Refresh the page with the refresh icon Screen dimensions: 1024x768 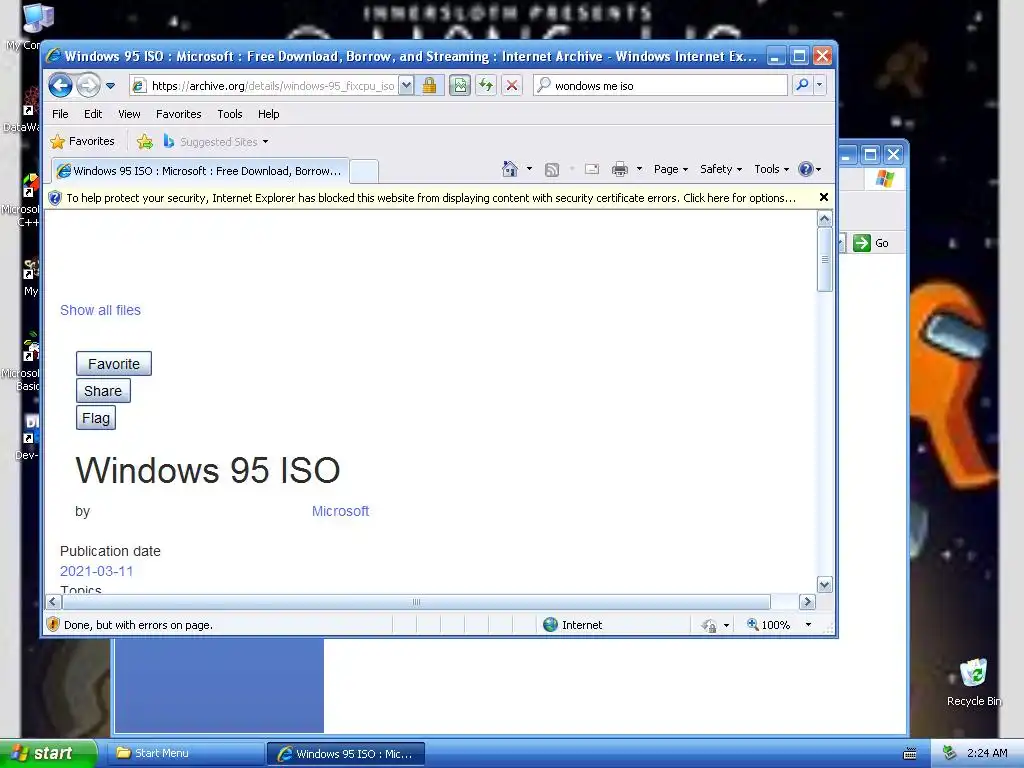485,86
